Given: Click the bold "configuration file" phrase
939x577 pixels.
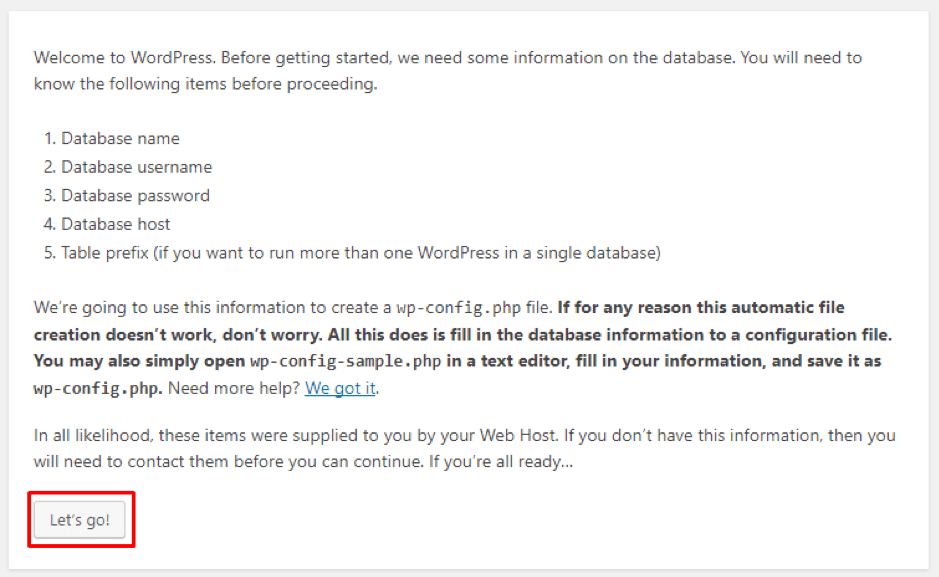Looking at the screenshot, I should 832,332.
